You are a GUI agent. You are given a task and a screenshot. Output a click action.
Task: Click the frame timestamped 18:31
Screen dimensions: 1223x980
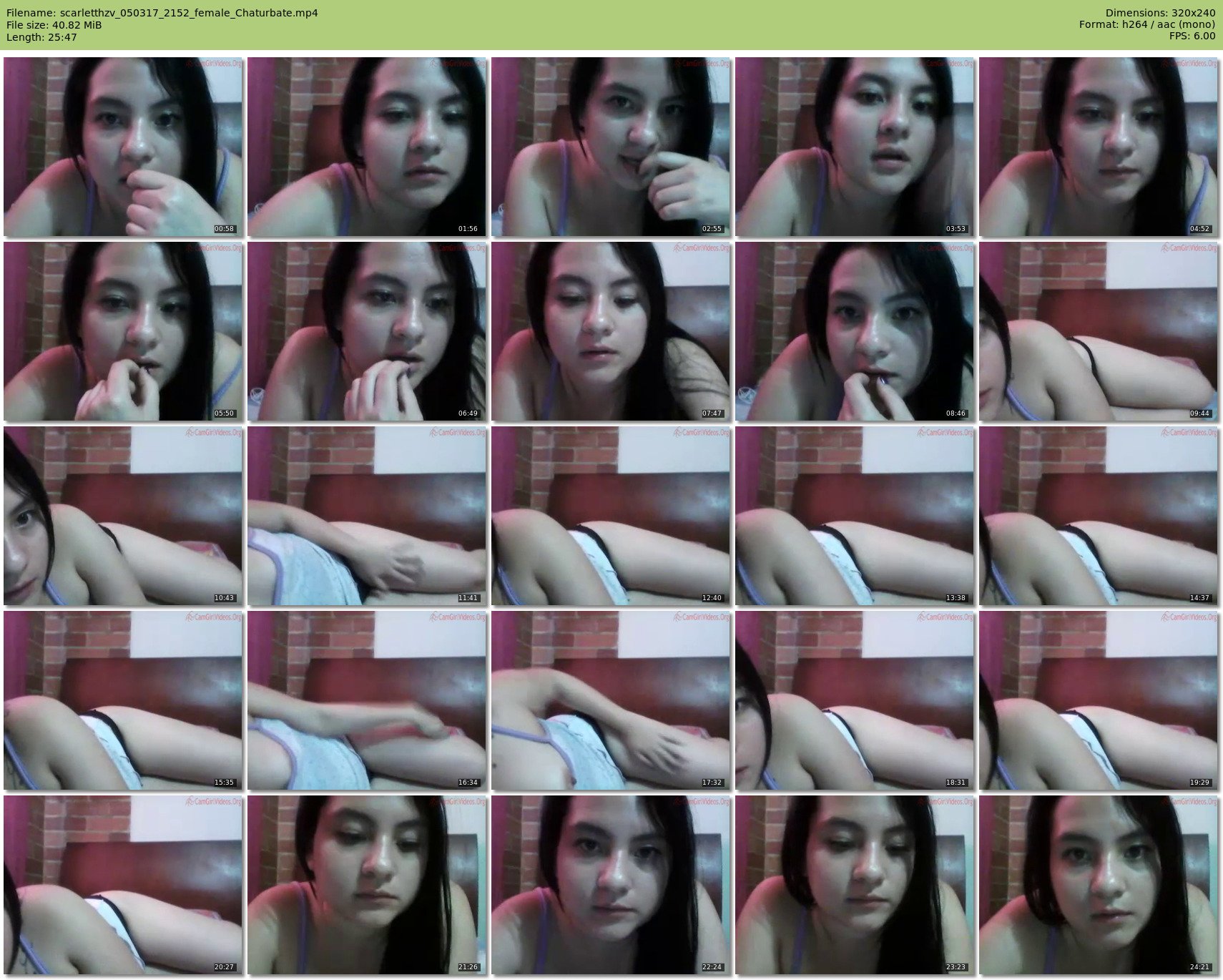point(854,700)
